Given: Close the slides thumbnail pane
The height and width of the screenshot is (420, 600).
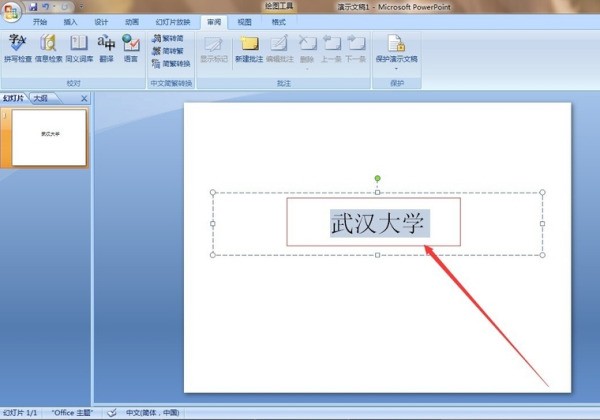Looking at the screenshot, I should coord(84,98).
